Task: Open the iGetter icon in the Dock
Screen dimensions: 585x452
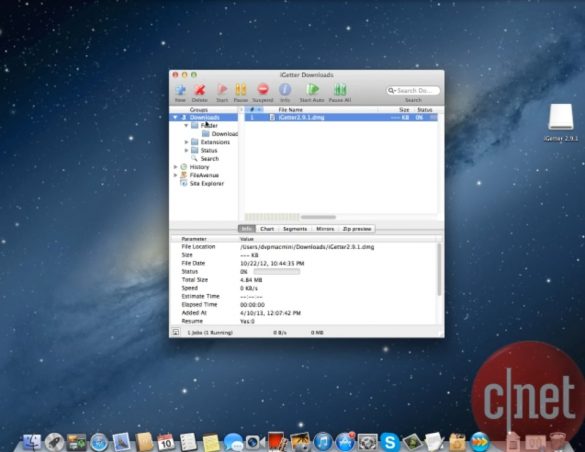Action: (479, 442)
